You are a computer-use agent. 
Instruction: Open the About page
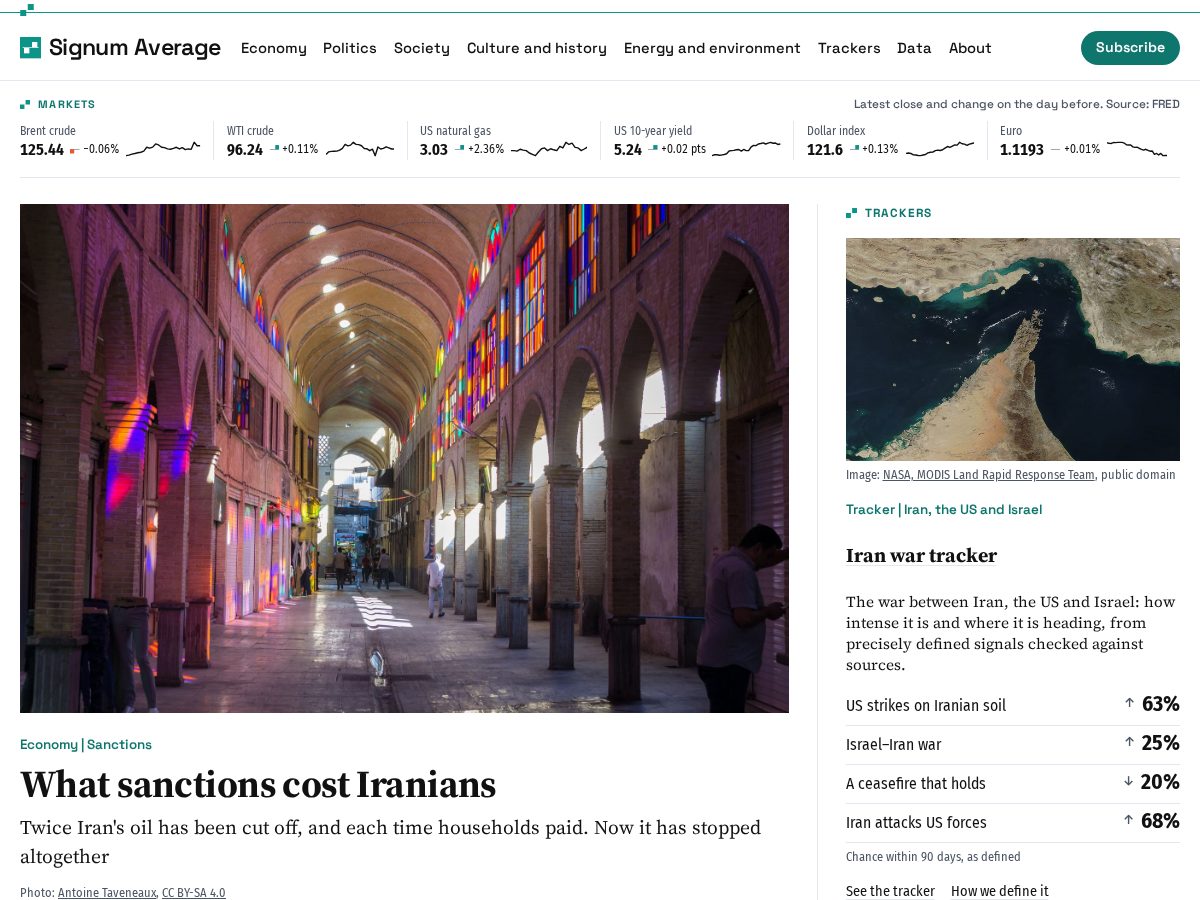pyautogui.click(x=970, y=48)
